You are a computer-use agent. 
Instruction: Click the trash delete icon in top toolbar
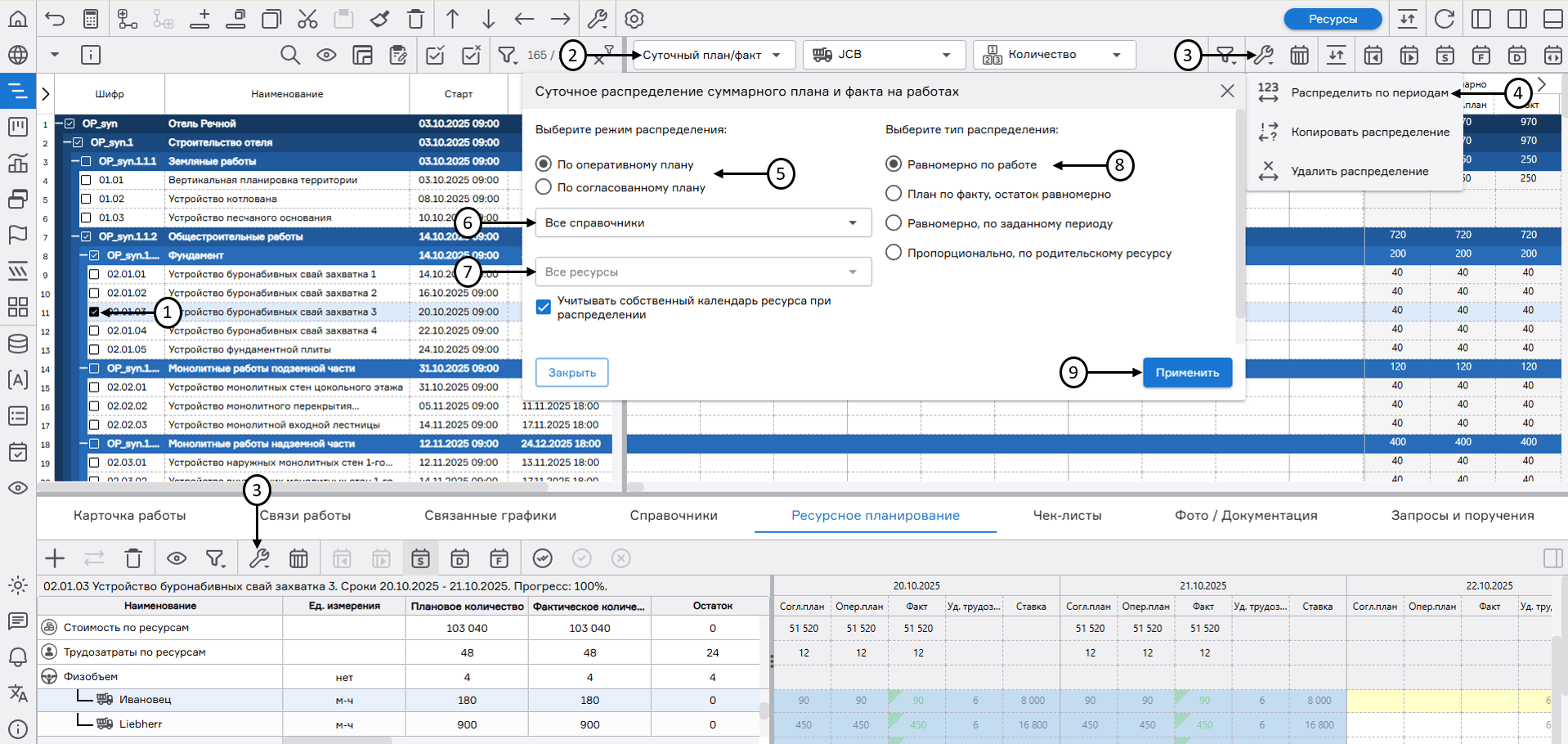pos(416,19)
